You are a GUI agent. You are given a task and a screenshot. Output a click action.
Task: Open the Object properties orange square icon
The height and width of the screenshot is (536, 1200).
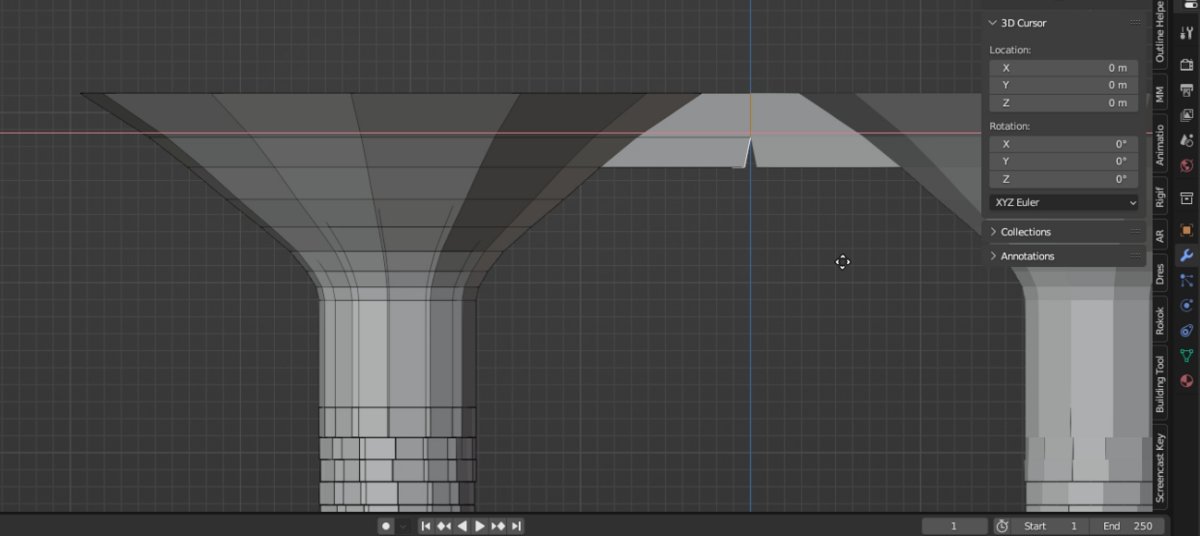pyautogui.click(x=1187, y=230)
